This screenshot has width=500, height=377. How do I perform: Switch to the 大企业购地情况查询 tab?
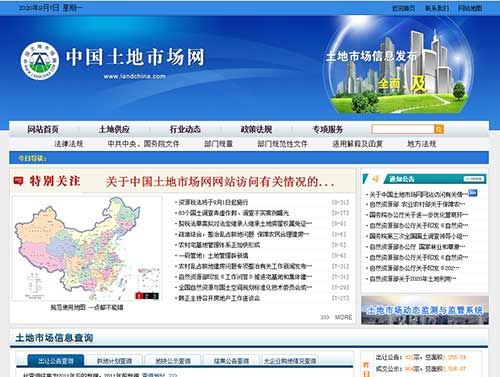(290, 361)
